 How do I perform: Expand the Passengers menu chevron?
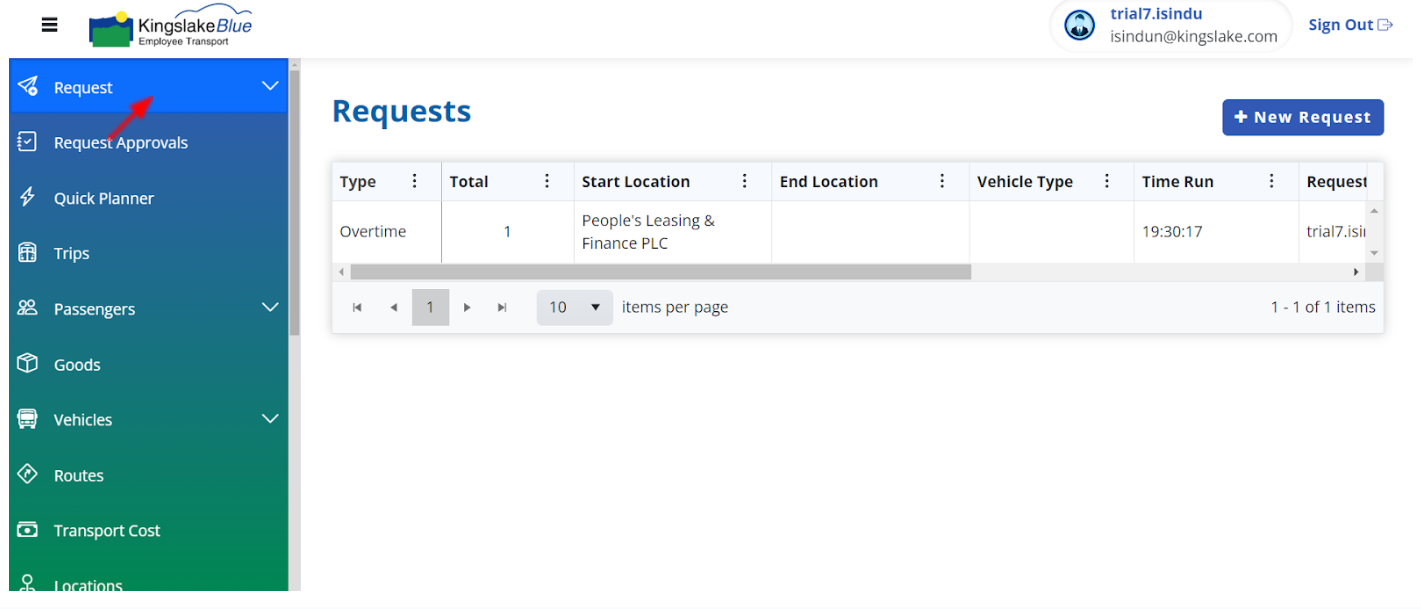[x=270, y=307]
